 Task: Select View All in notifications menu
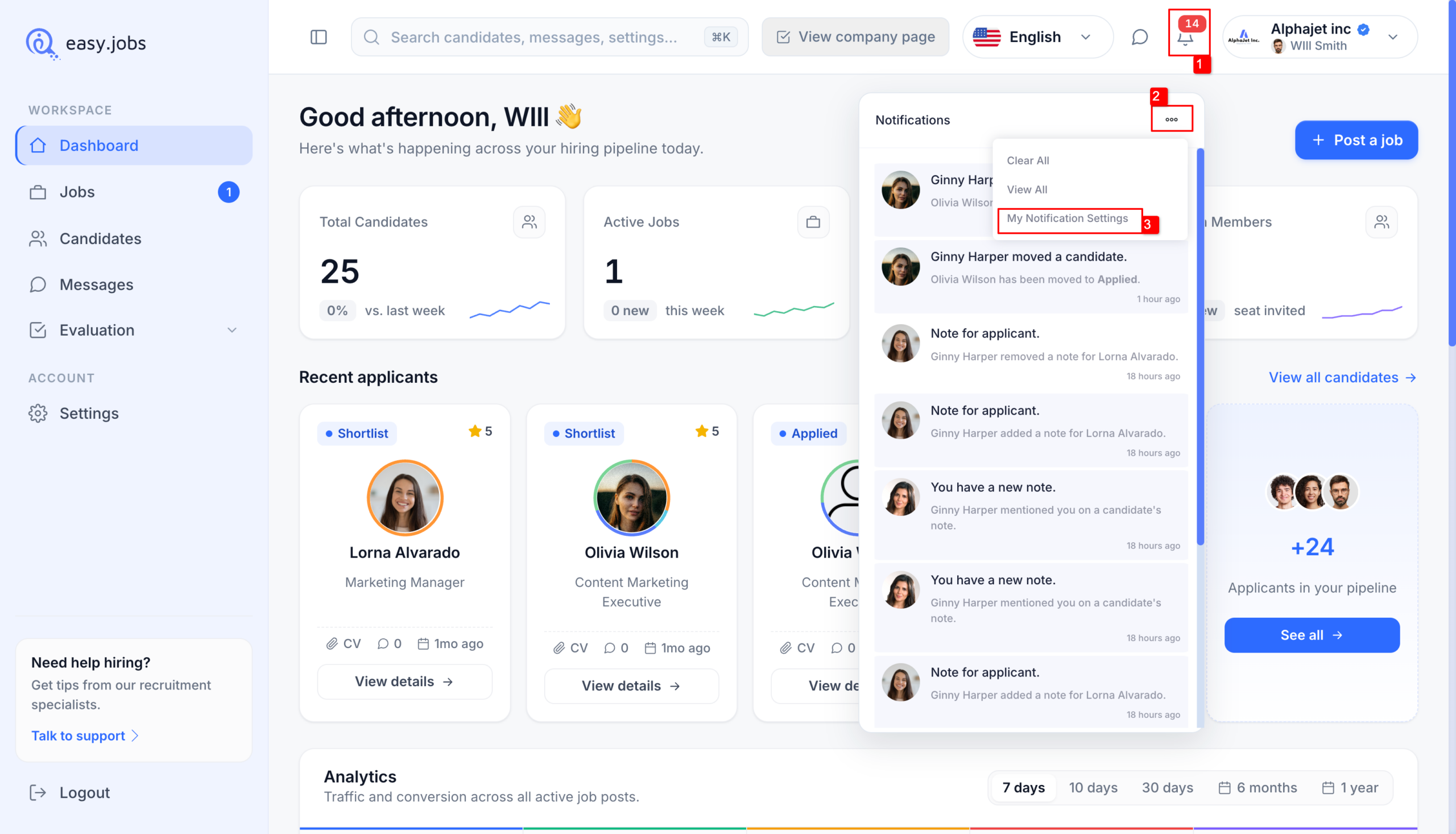click(x=1027, y=189)
